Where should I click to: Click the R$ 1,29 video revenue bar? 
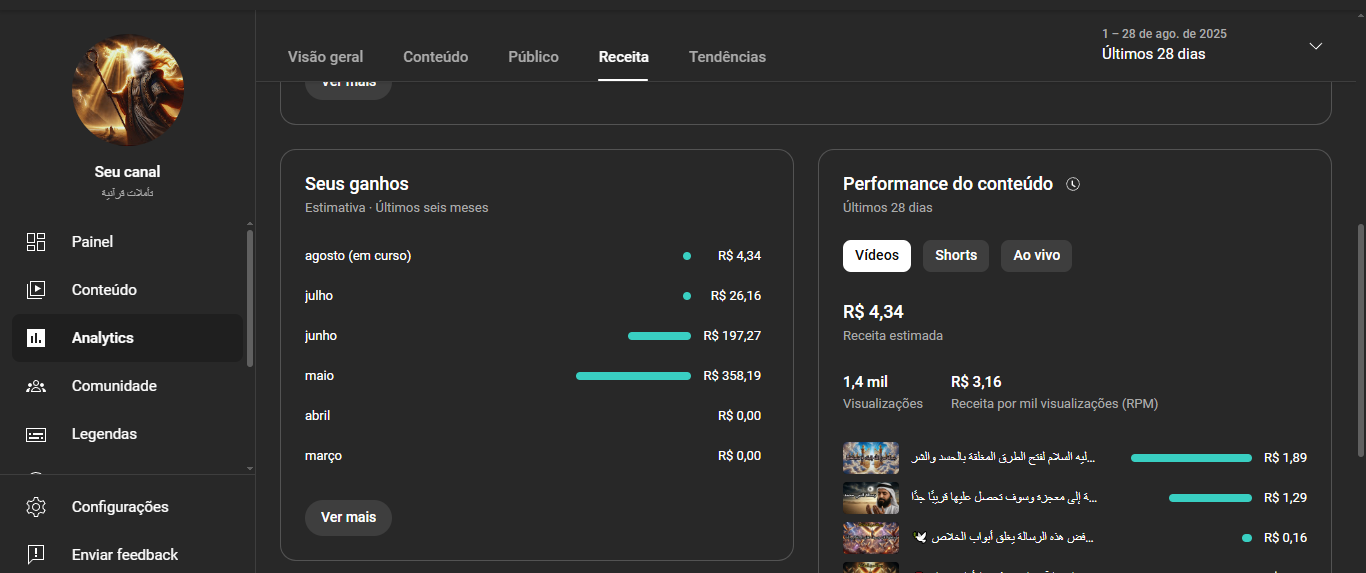1210,497
